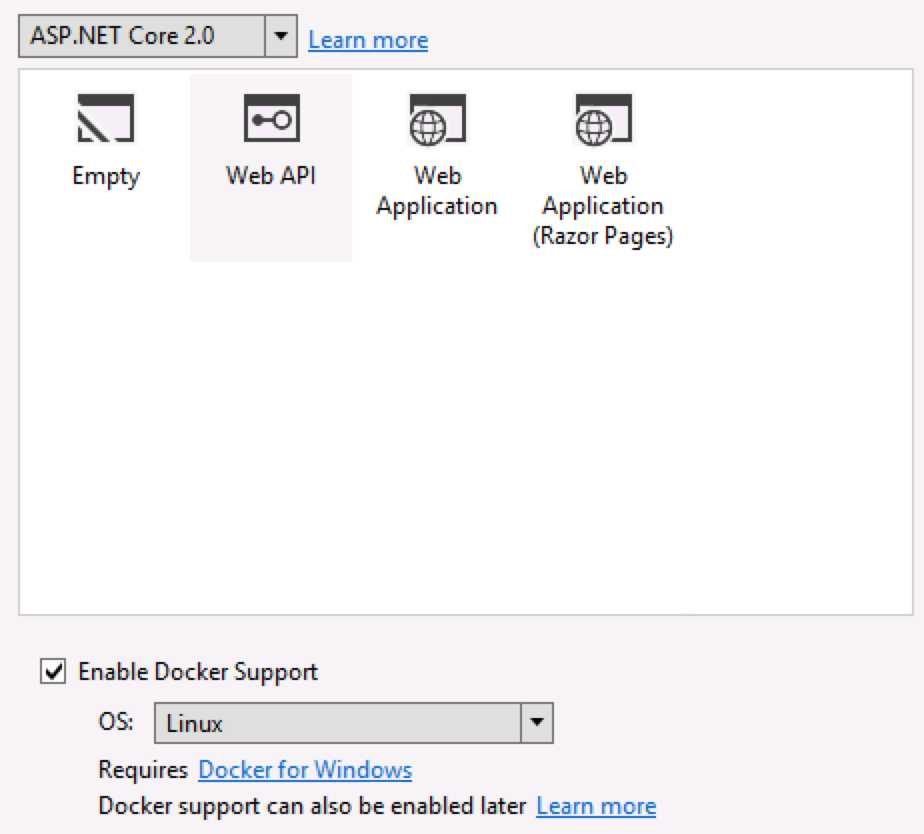Open the Learn more link about Docker support
Image resolution: width=924 pixels, height=834 pixels.
pyautogui.click(x=596, y=806)
